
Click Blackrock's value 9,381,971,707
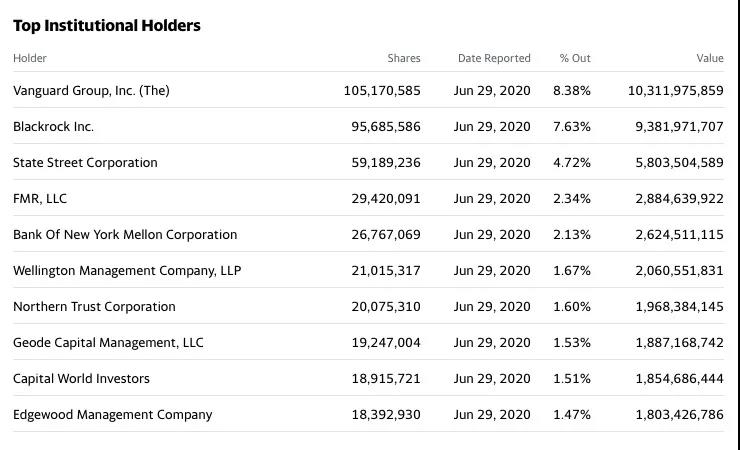point(679,127)
